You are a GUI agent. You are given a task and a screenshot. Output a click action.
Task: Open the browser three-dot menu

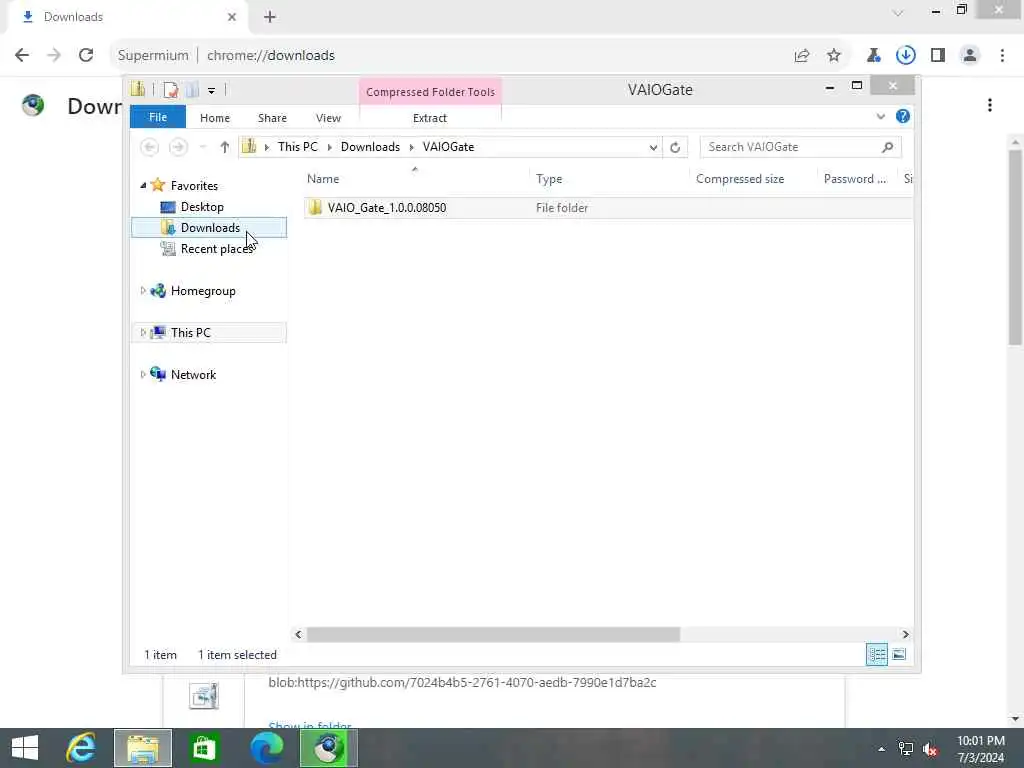pyautogui.click(x=1002, y=56)
